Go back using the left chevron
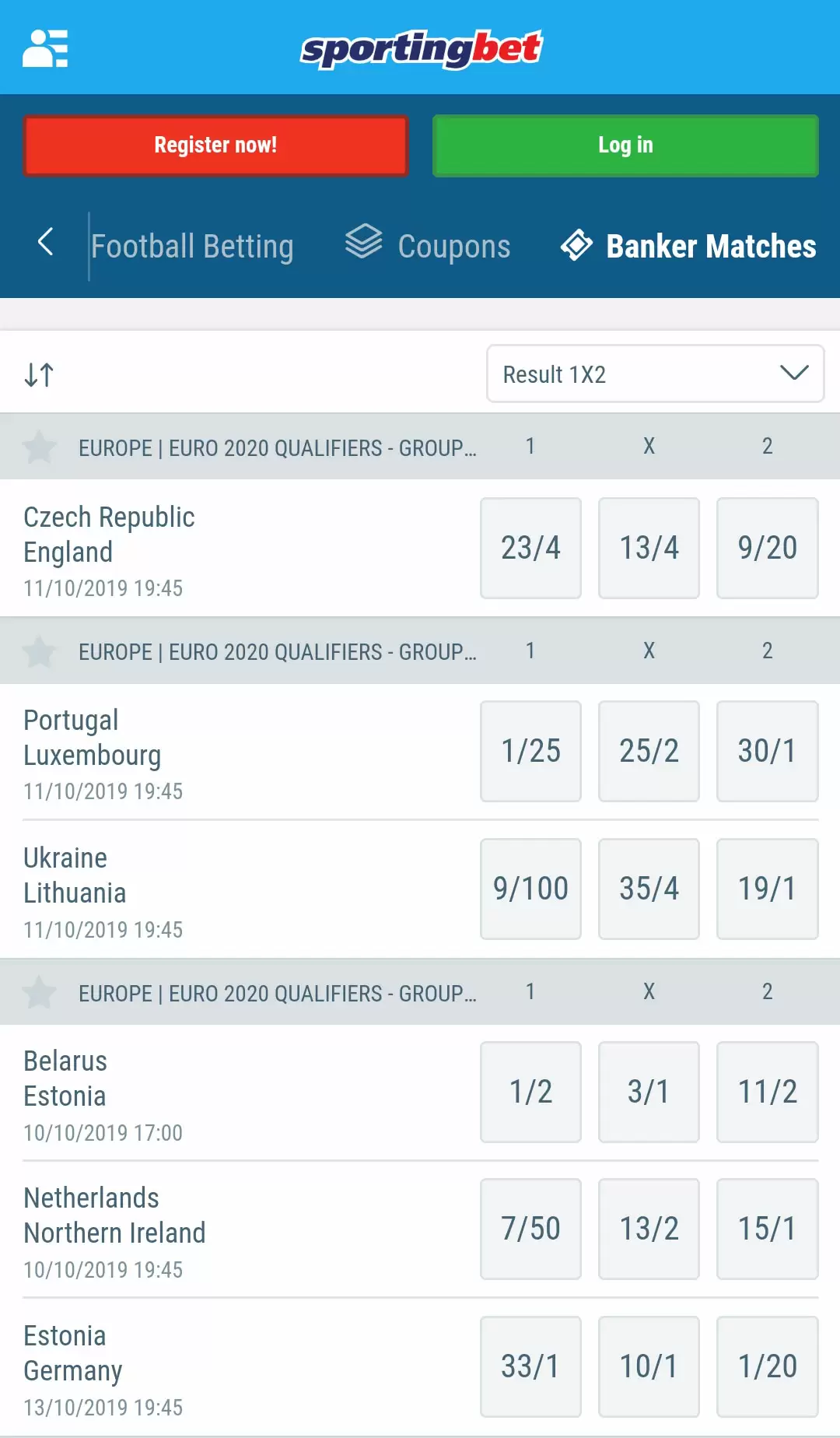This screenshot has height=1438, width=840. point(45,242)
